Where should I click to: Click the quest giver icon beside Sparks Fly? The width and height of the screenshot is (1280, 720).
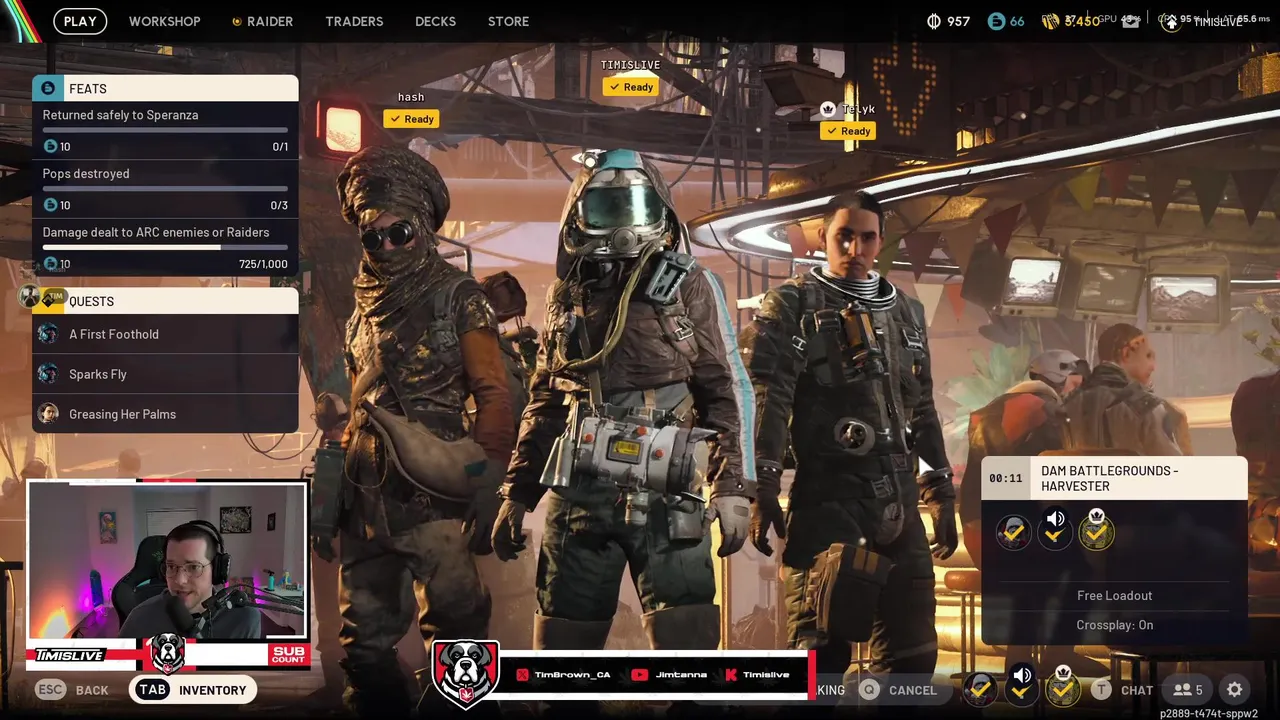[x=47, y=374]
